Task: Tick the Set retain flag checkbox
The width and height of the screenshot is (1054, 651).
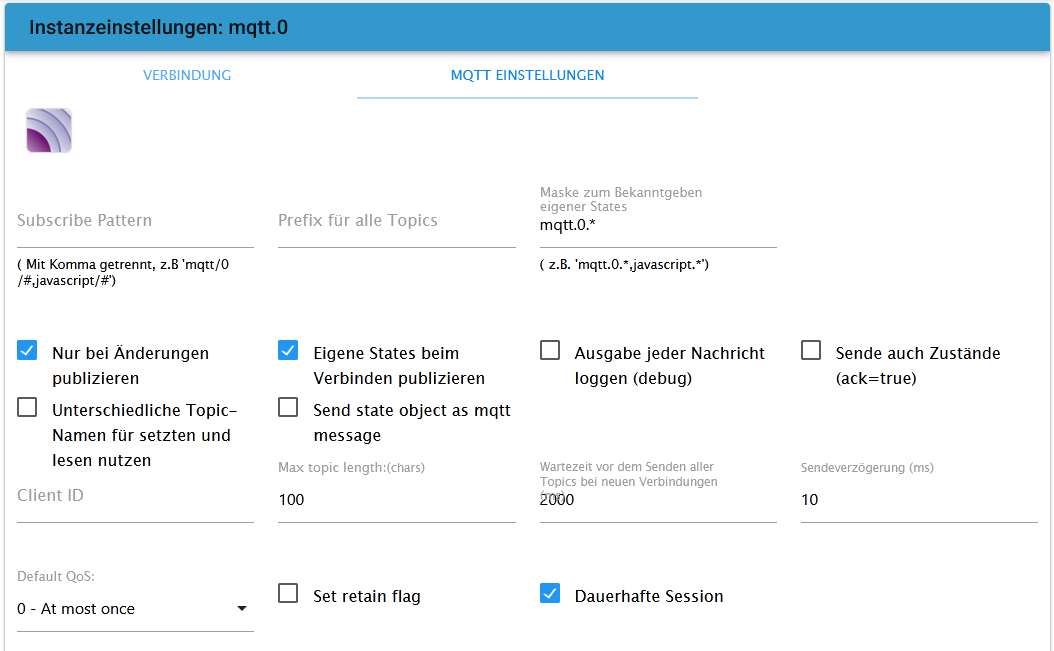Action: (288, 594)
